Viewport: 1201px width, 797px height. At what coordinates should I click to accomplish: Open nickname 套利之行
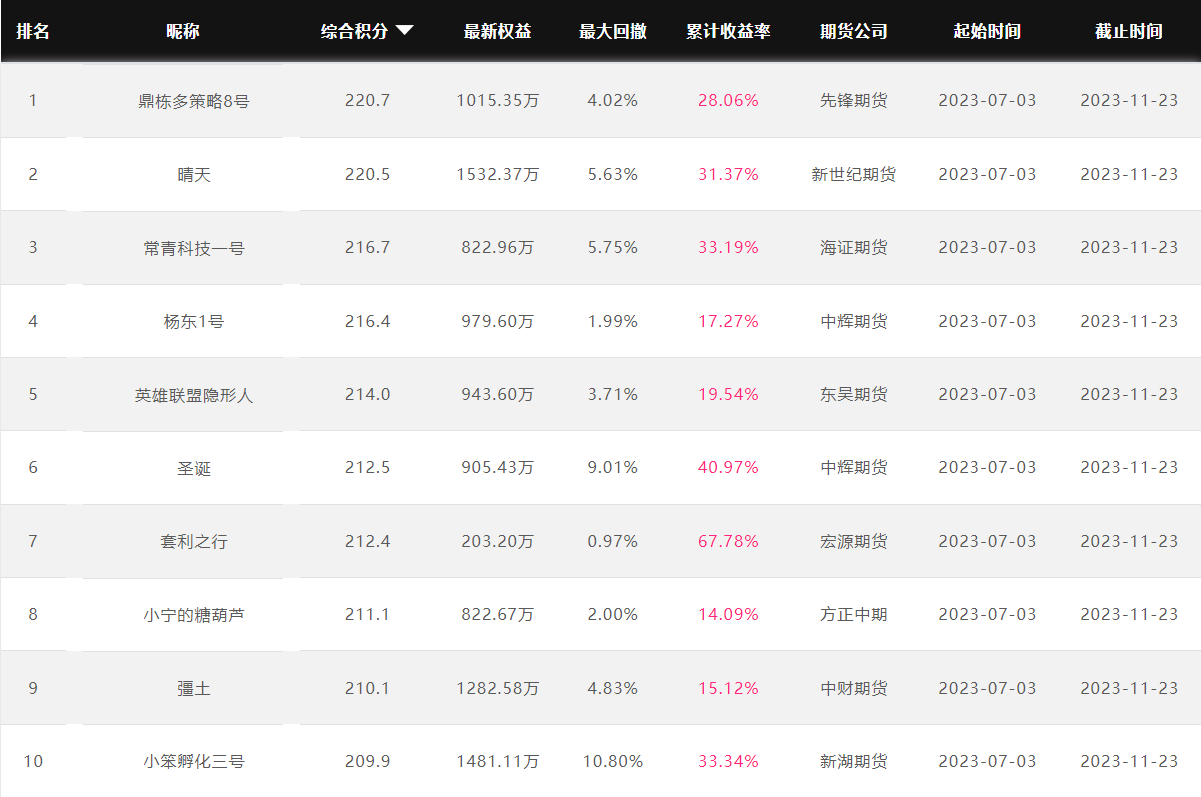[194, 542]
